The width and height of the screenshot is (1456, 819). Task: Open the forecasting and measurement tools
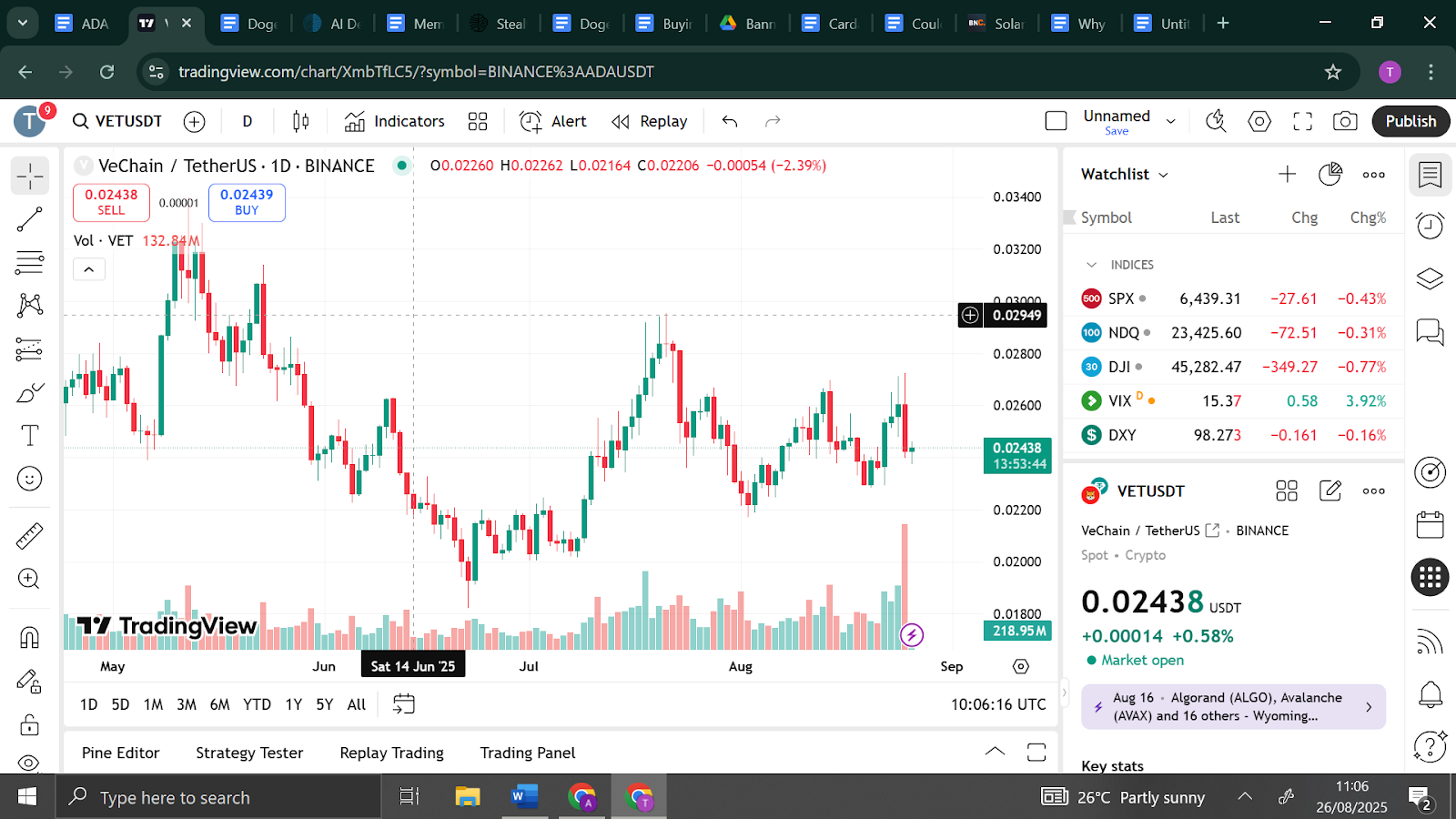click(x=30, y=349)
